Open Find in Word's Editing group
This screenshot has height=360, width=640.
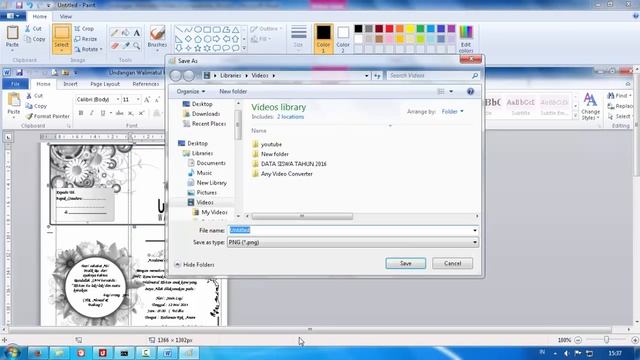coord(619,96)
